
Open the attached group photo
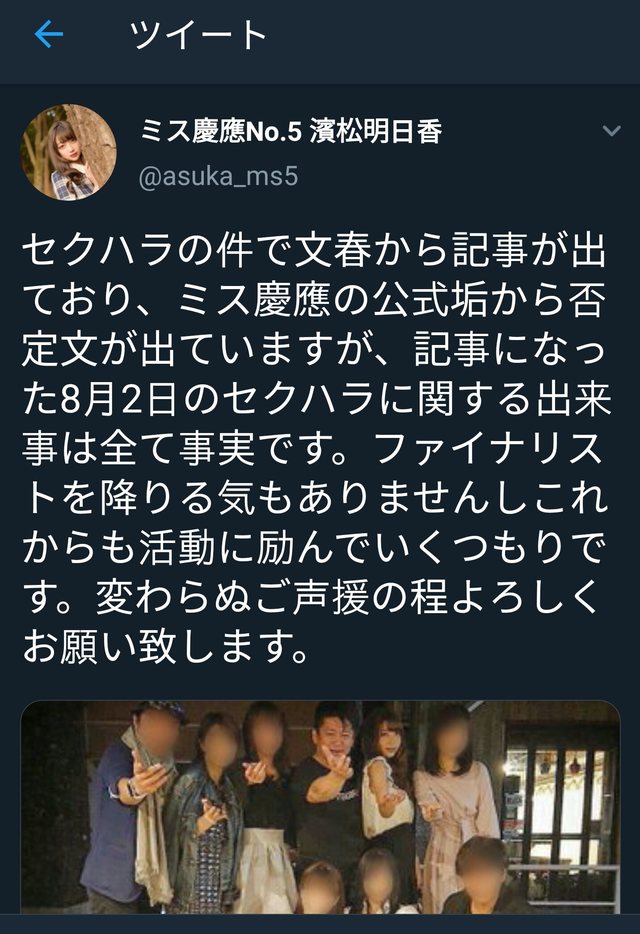click(x=321, y=807)
